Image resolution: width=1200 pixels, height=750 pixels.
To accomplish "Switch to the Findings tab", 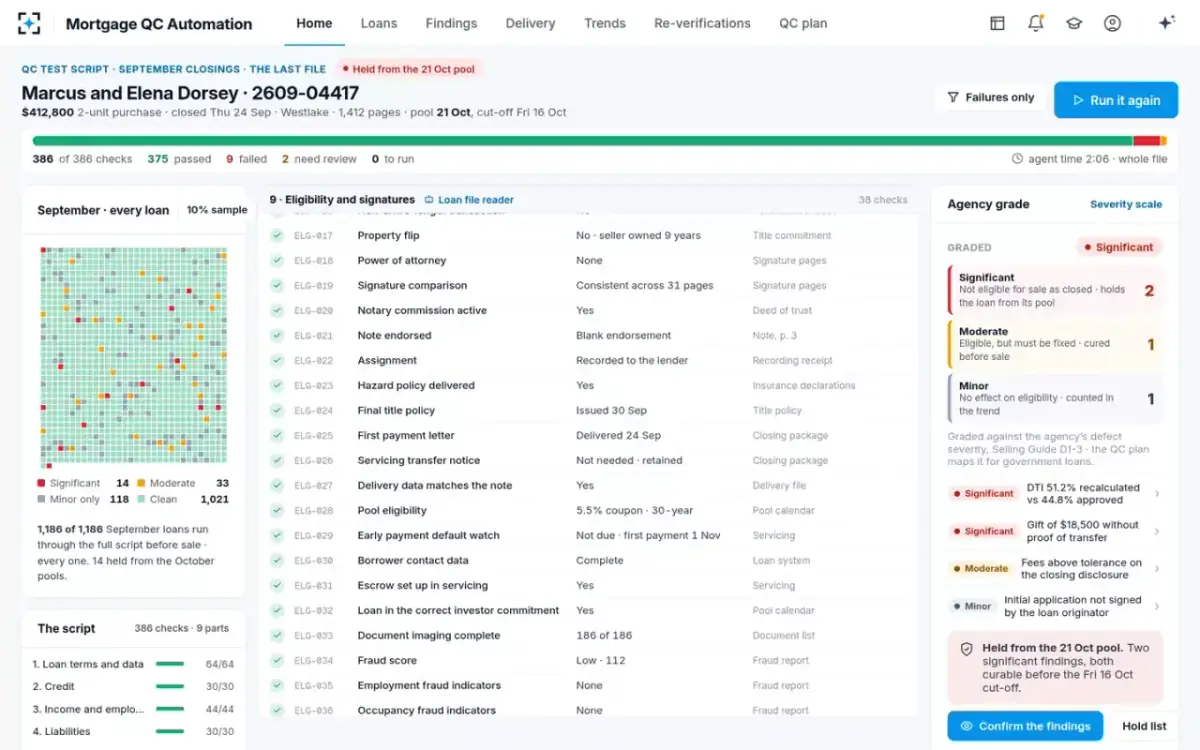I will click(x=451, y=23).
